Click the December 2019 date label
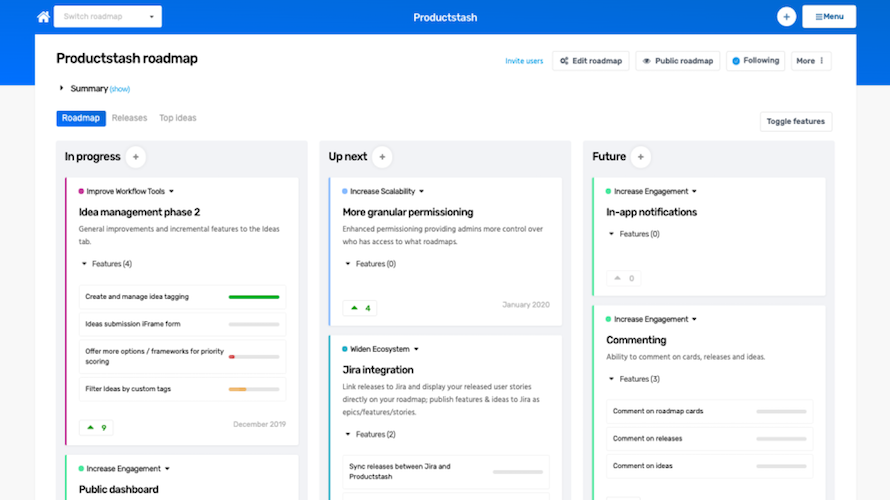This screenshot has width=890, height=500. click(259, 425)
